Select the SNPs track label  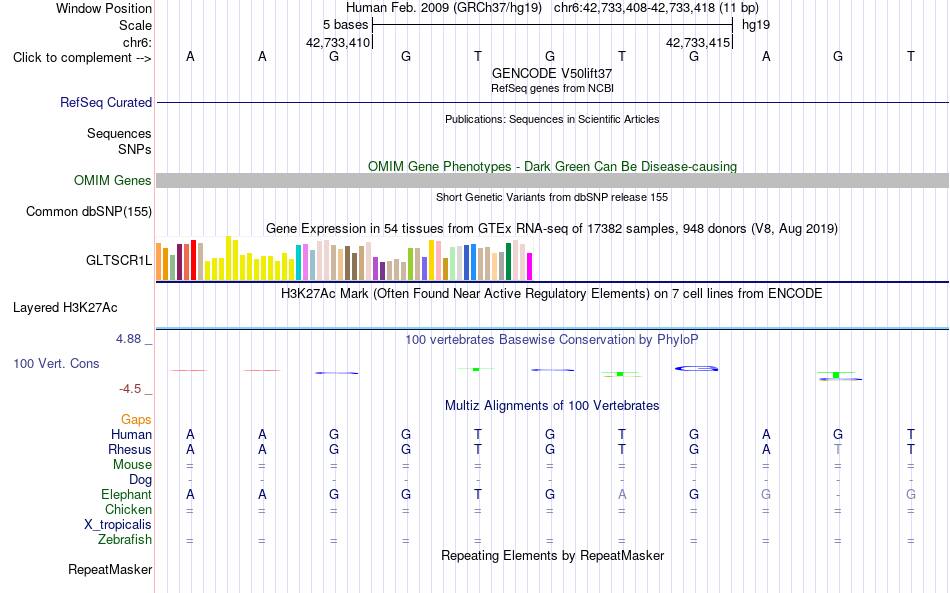(x=135, y=149)
